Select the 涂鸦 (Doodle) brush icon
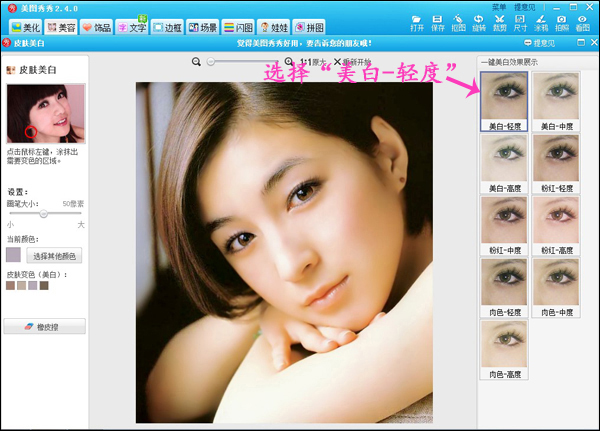Image resolution: width=600 pixels, height=431 pixels. click(541, 23)
